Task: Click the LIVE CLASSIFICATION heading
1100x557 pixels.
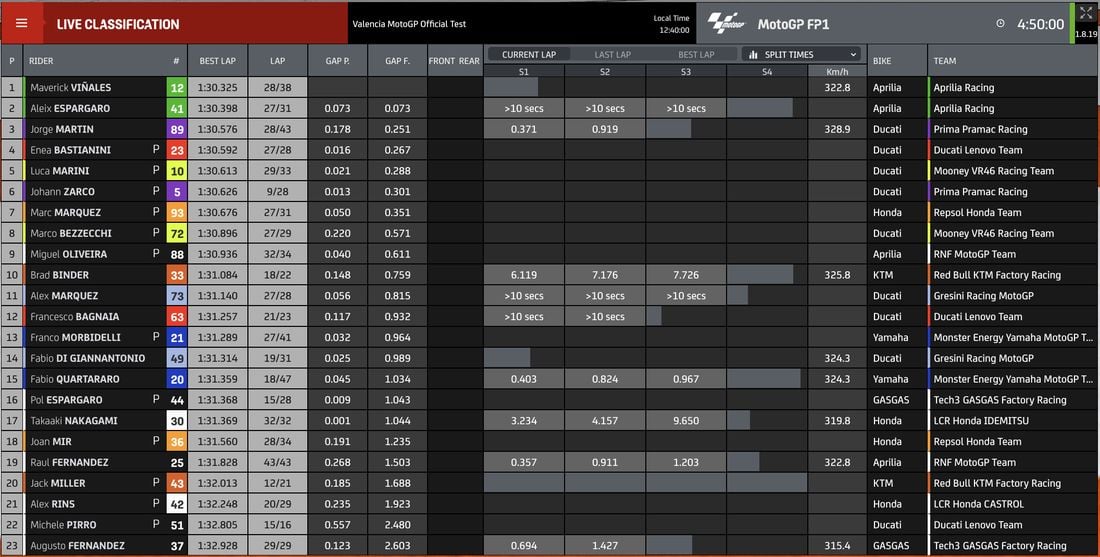Action: click(118, 24)
